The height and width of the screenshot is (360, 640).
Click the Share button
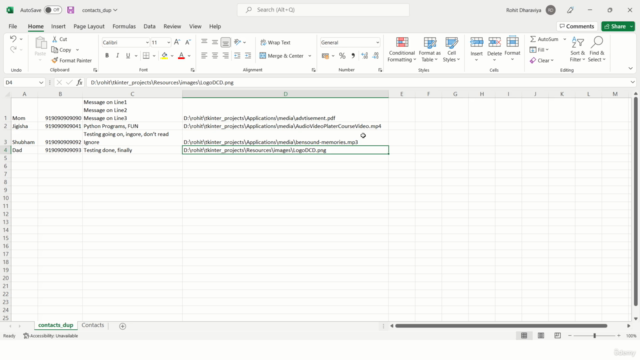coord(615,26)
